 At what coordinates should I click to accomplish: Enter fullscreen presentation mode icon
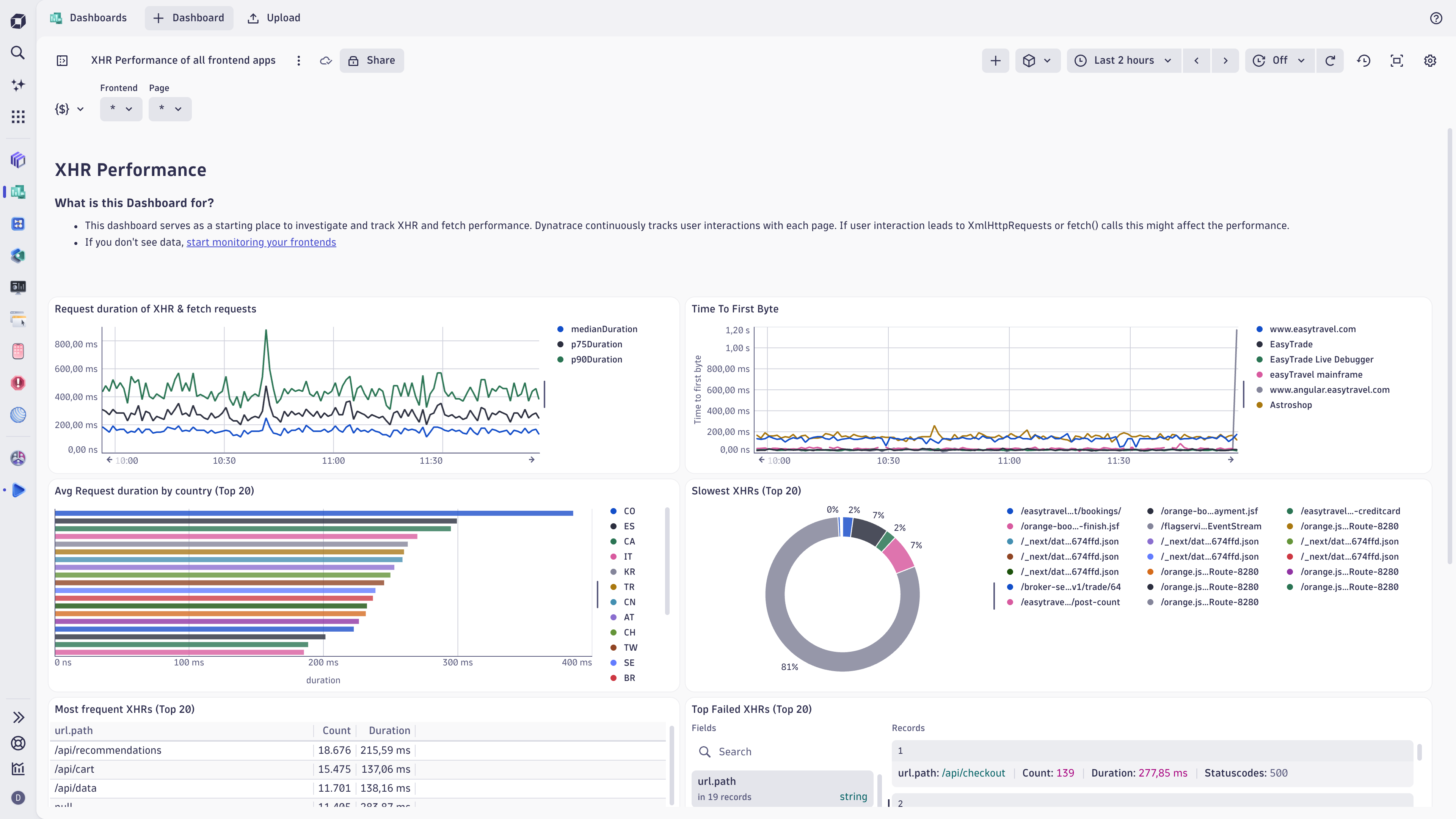coord(1396,61)
